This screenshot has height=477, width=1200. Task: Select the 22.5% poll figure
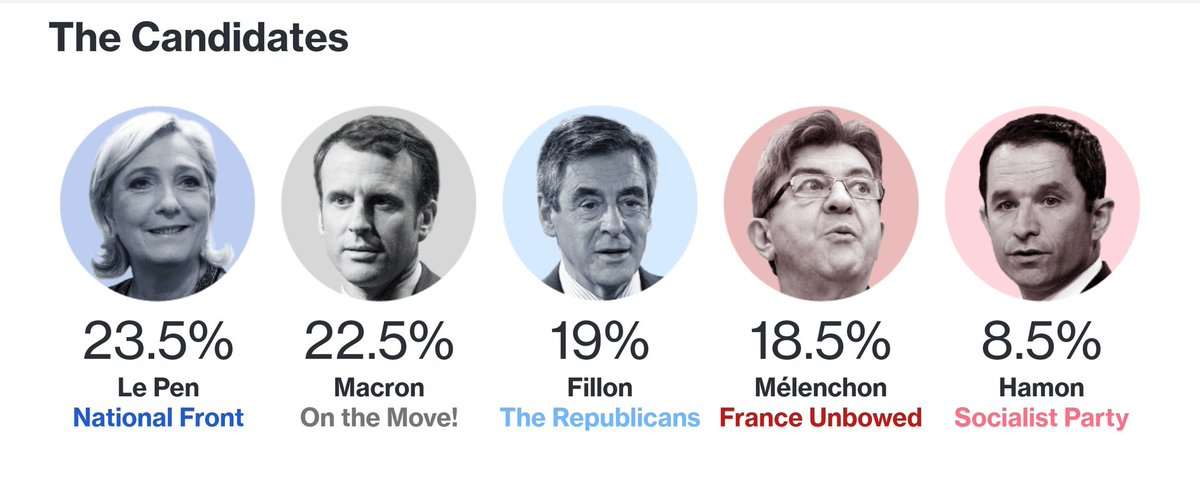[379, 343]
